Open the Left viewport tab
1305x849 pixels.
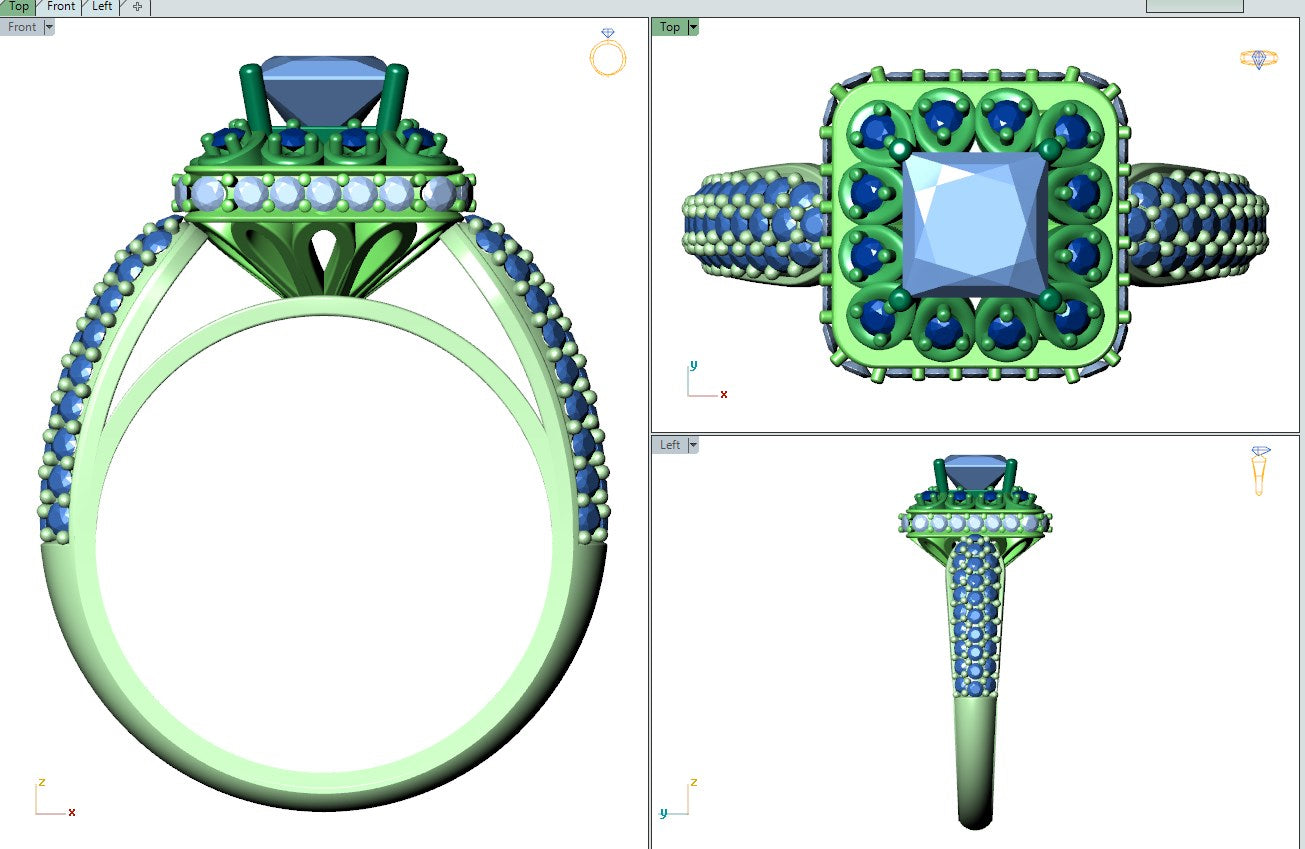tap(102, 7)
